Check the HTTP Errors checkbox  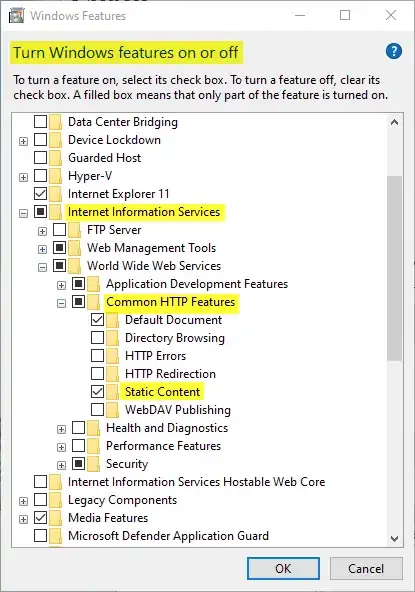[97, 356]
